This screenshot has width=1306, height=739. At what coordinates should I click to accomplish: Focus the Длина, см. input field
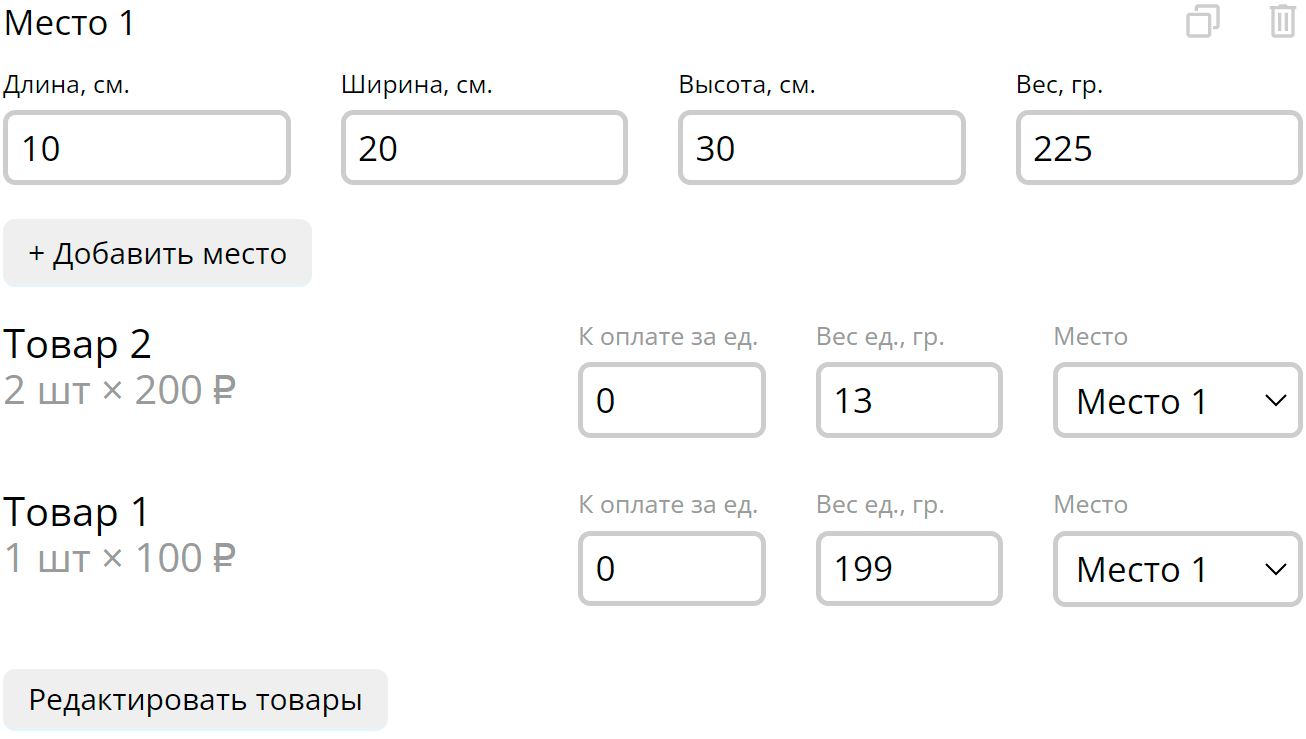pyautogui.click(x=147, y=148)
